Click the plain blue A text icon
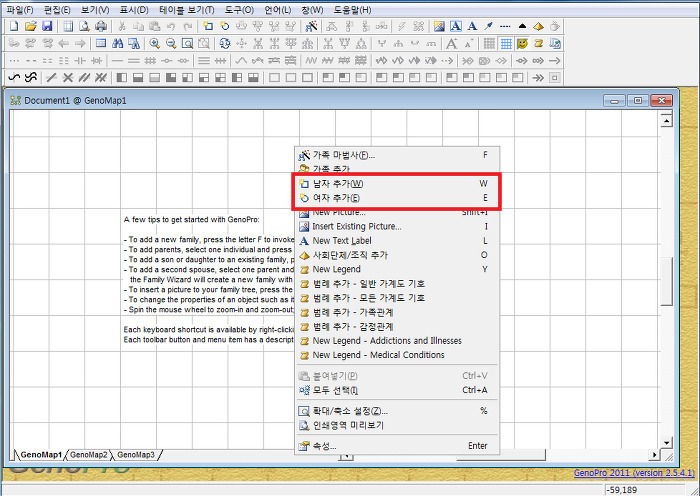Viewport: 700px width, 496px height. 472,26
